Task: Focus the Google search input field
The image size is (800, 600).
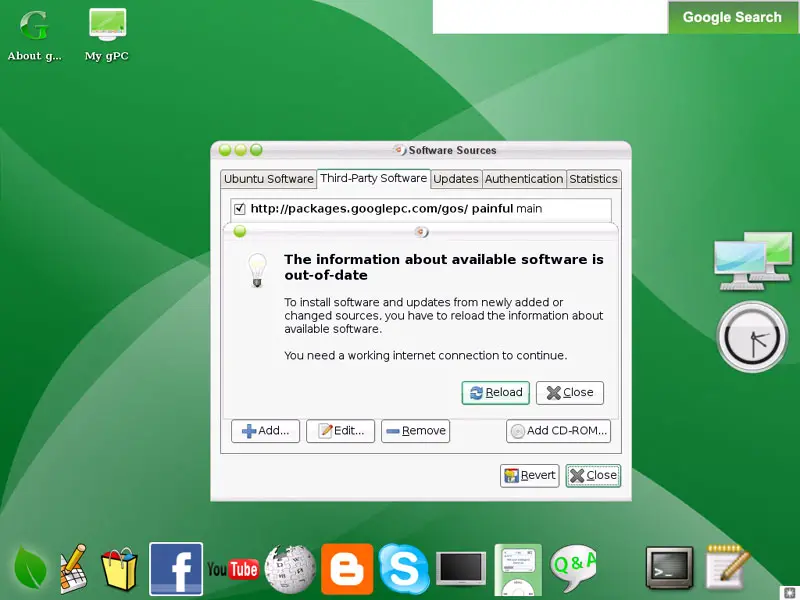Action: (x=551, y=17)
